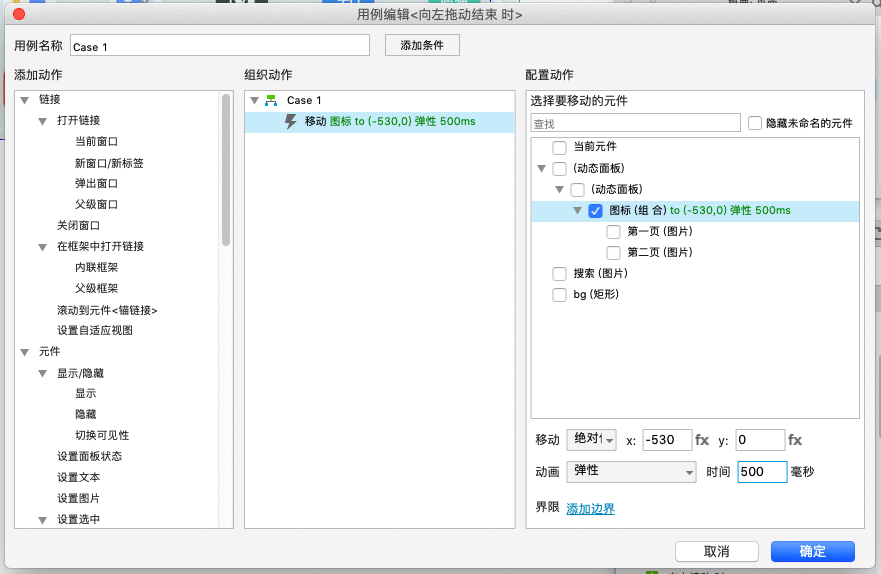Image resolution: width=881 pixels, height=574 pixels.
Task: Click the lightning bolt icon of the move action
Action: pyautogui.click(x=290, y=121)
